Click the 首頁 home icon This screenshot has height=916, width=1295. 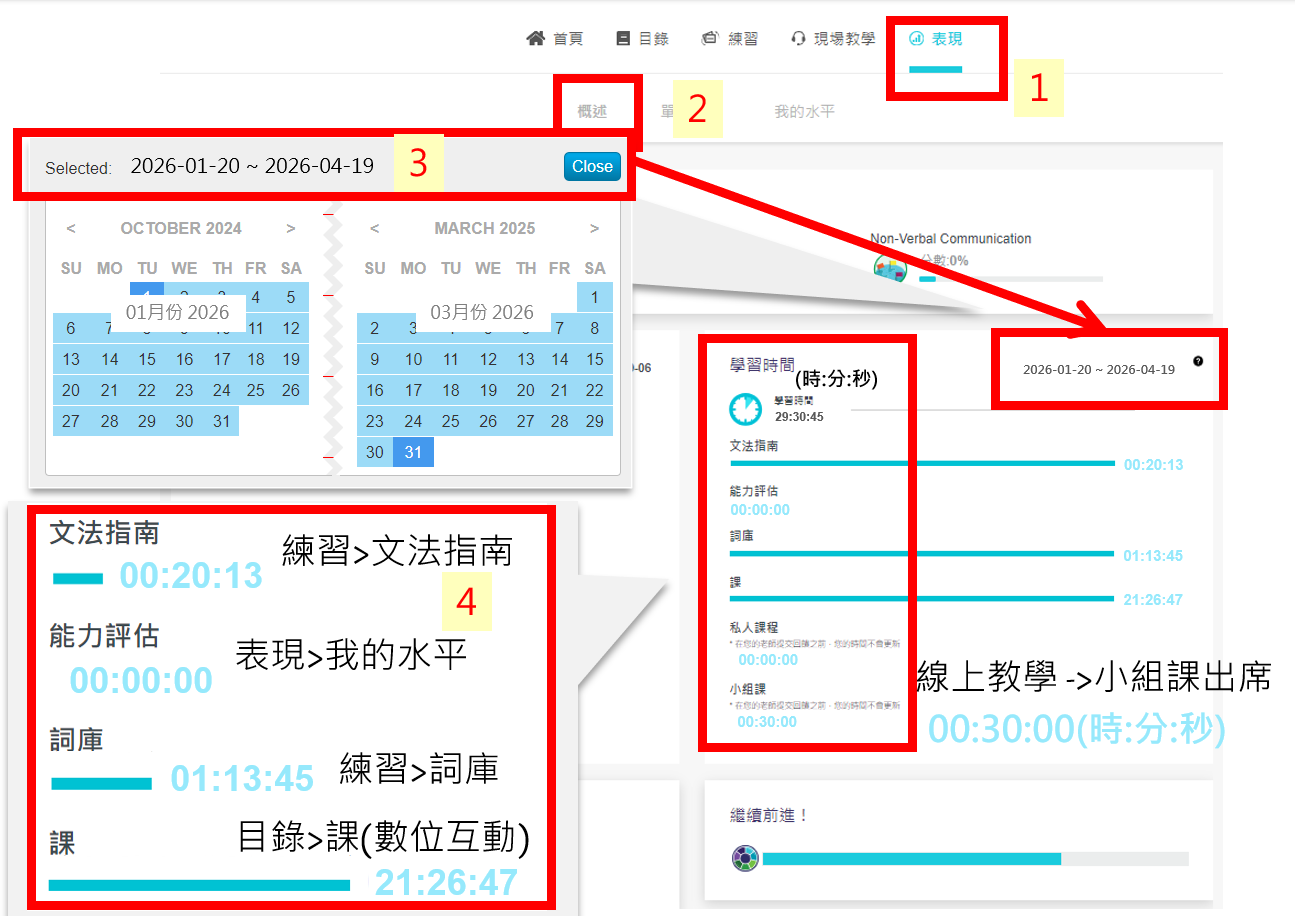[x=535, y=38]
